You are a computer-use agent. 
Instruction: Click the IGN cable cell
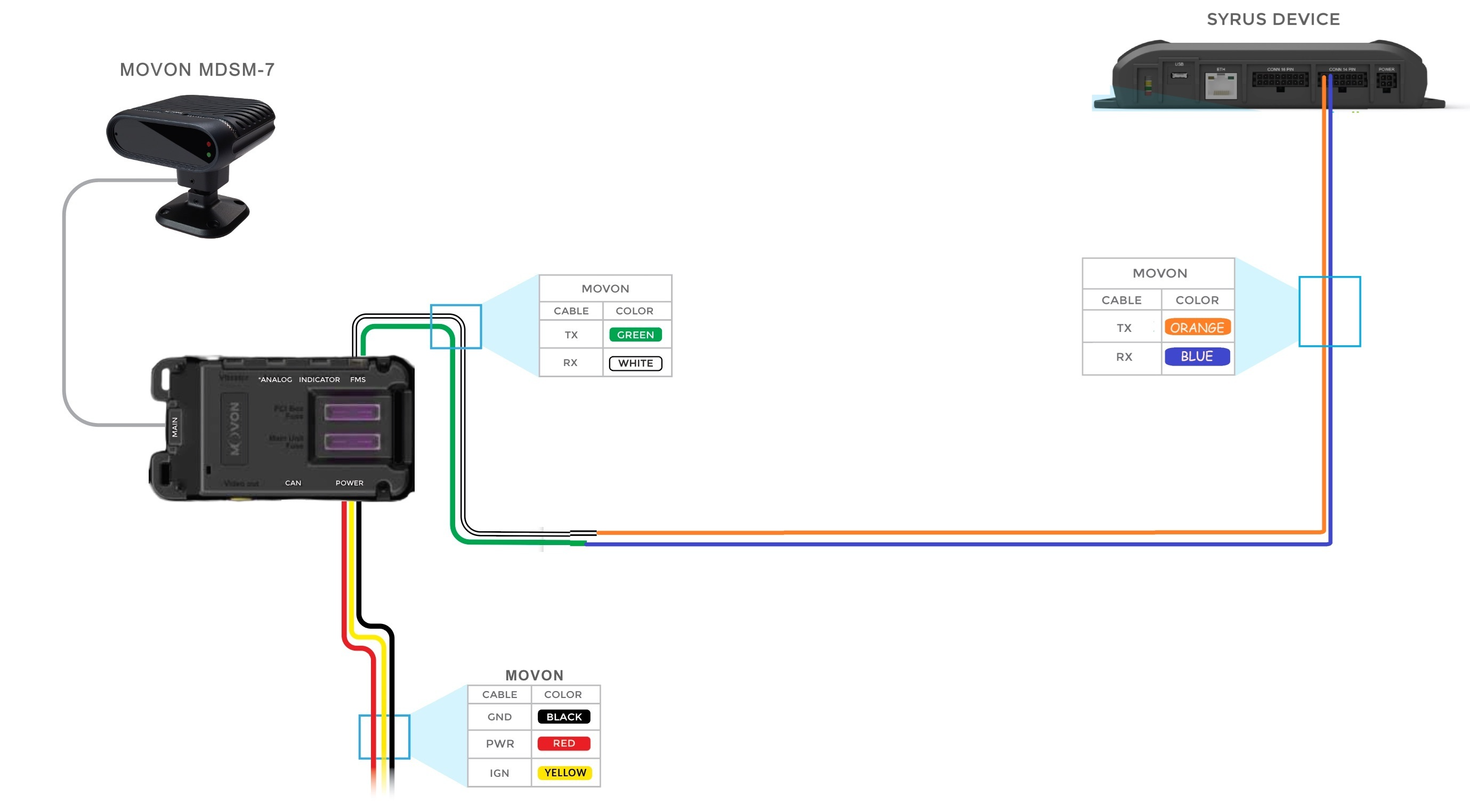(x=499, y=773)
